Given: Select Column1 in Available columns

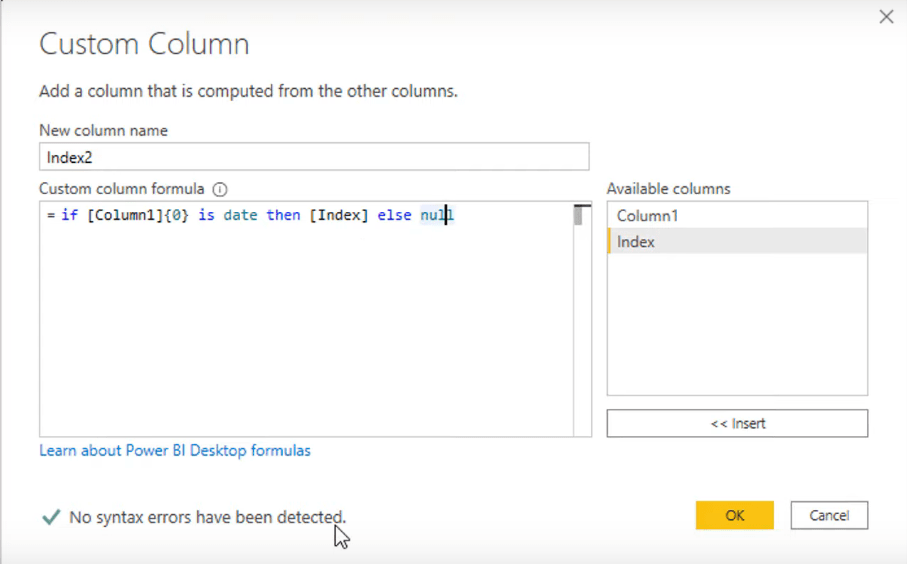Looking at the screenshot, I should tap(737, 216).
